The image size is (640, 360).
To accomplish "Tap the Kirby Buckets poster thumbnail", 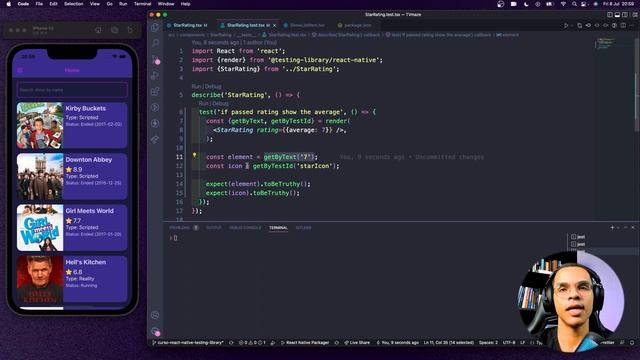I will tap(40, 125).
